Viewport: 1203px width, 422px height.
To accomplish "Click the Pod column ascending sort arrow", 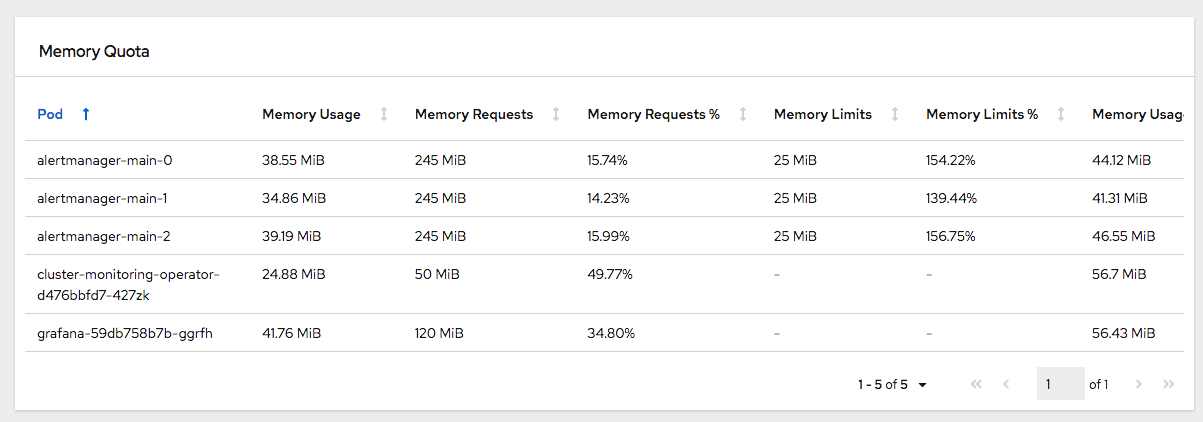I will pos(85,114).
